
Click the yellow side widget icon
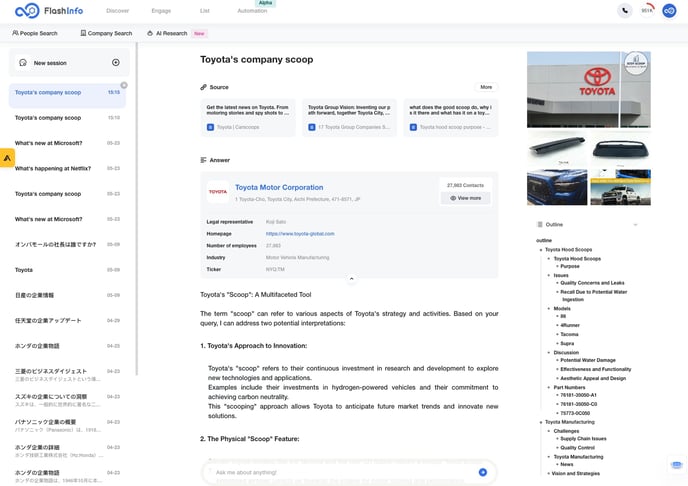tap(7, 158)
